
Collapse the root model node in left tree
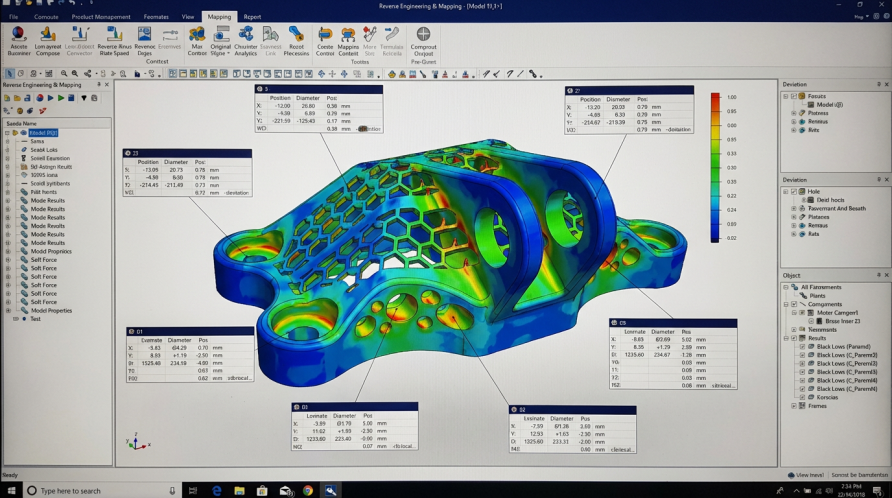pos(8,133)
